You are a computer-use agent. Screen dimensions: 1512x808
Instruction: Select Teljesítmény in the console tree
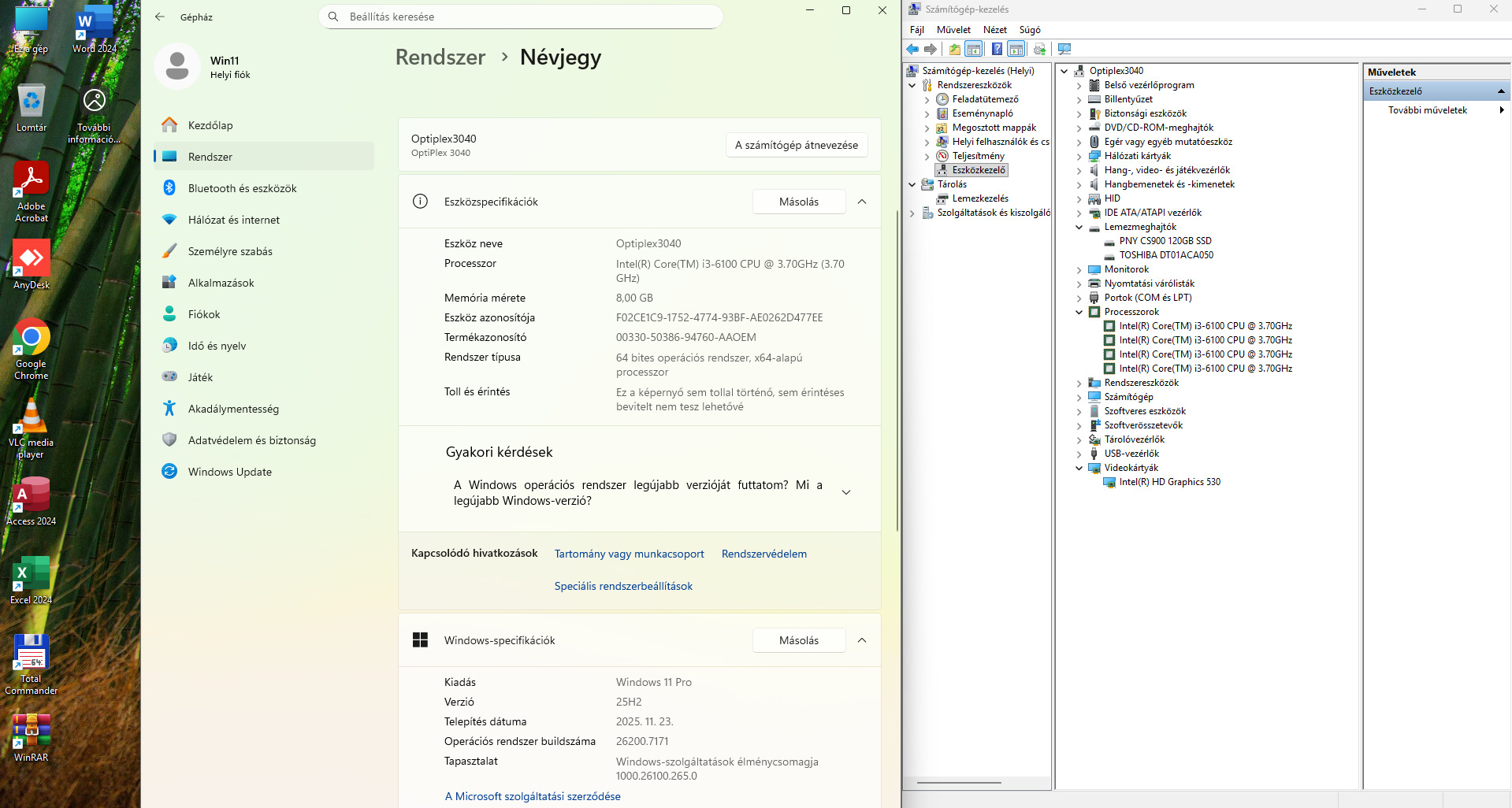(x=978, y=156)
